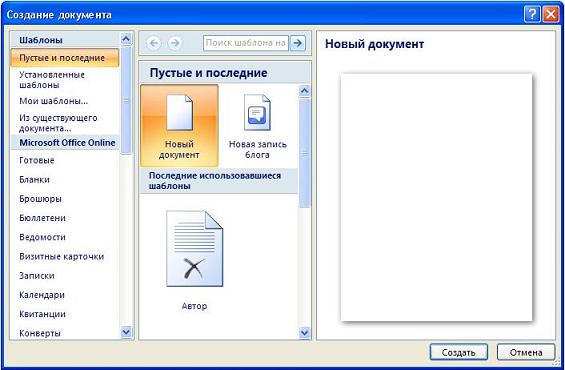Open the Конверты category
This screenshot has width=565, height=370.
(x=40, y=333)
